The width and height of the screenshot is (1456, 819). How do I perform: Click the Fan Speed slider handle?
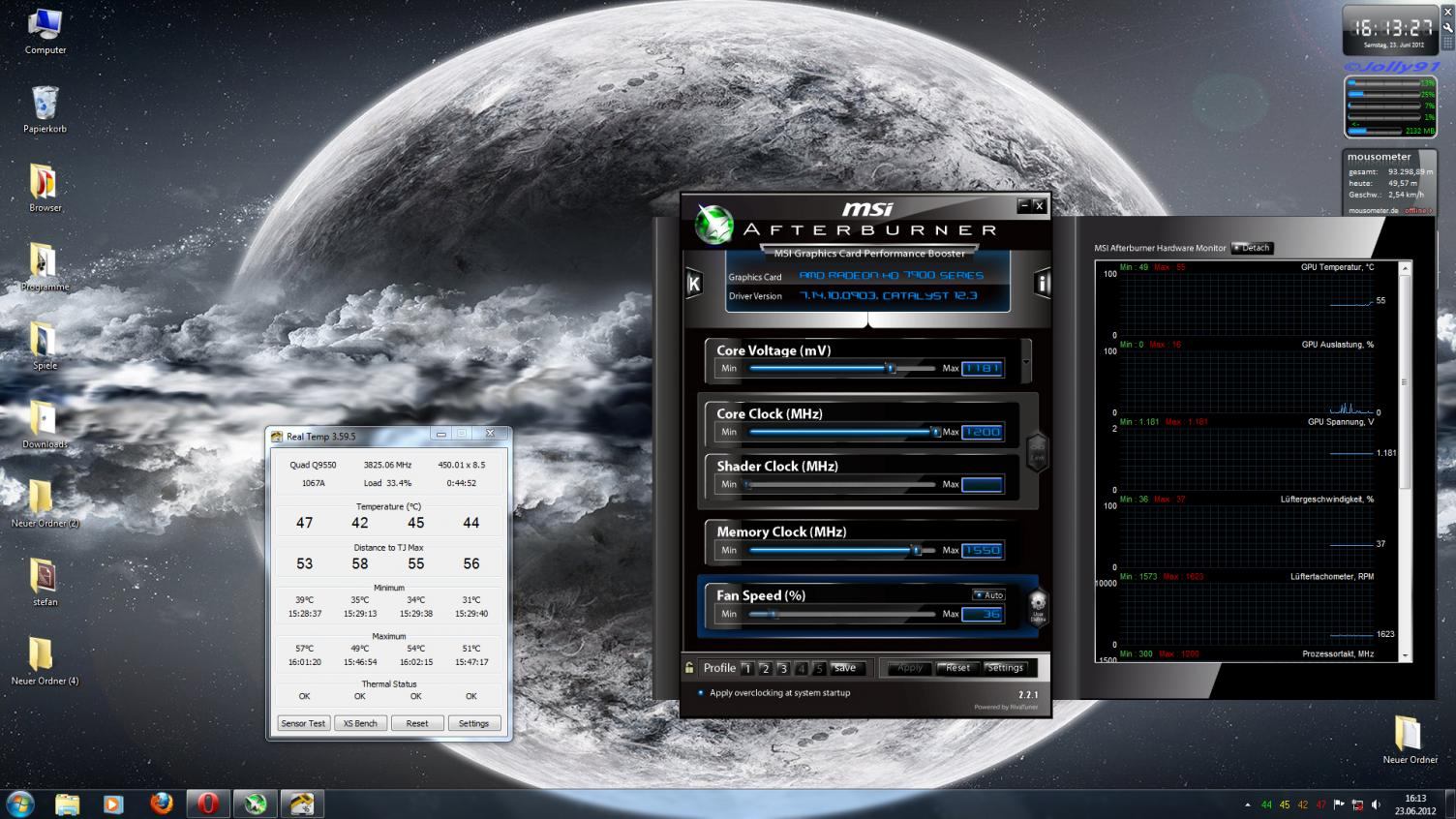773,614
